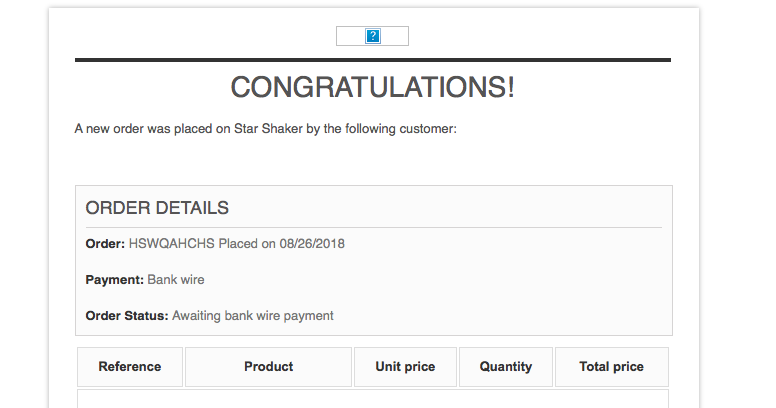Click the ORDER DETAILS heading
The height and width of the screenshot is (408, 776).
coord(157,208)
